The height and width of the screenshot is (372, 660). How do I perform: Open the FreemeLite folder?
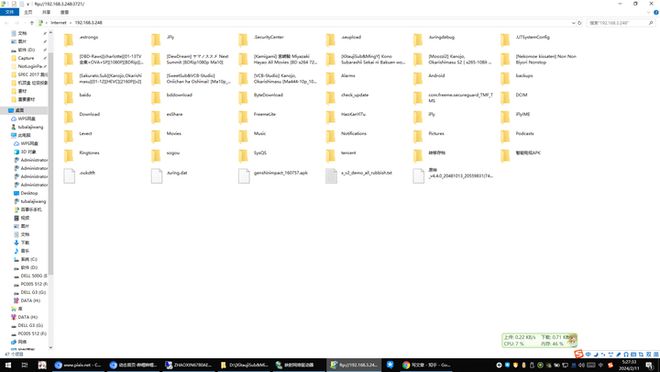coord(257,117)
